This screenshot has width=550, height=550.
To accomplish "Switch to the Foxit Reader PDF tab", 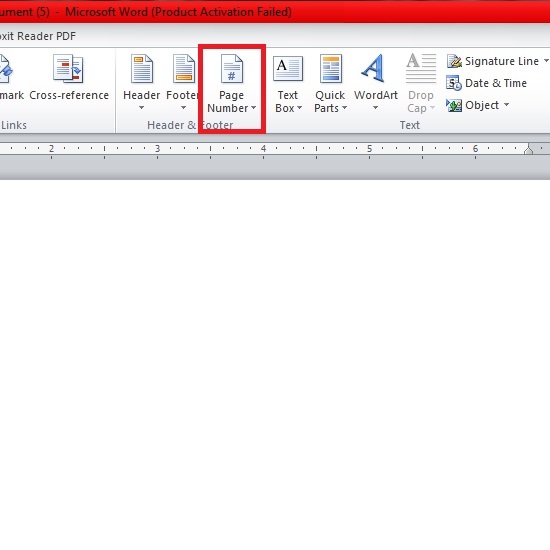I will (38, 36).
